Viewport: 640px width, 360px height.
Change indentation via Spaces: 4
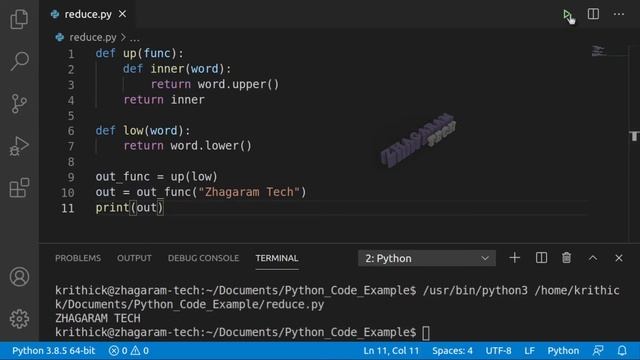coord(452,351)
